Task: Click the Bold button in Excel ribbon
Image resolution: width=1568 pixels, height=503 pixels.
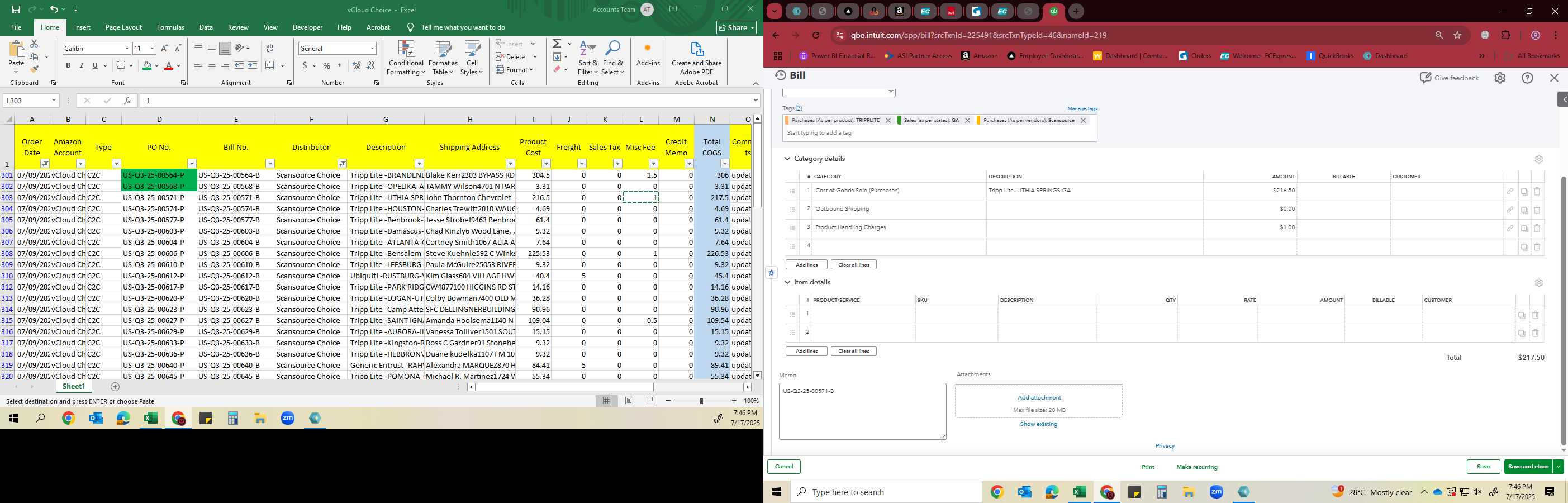Action: click(68, 66)
